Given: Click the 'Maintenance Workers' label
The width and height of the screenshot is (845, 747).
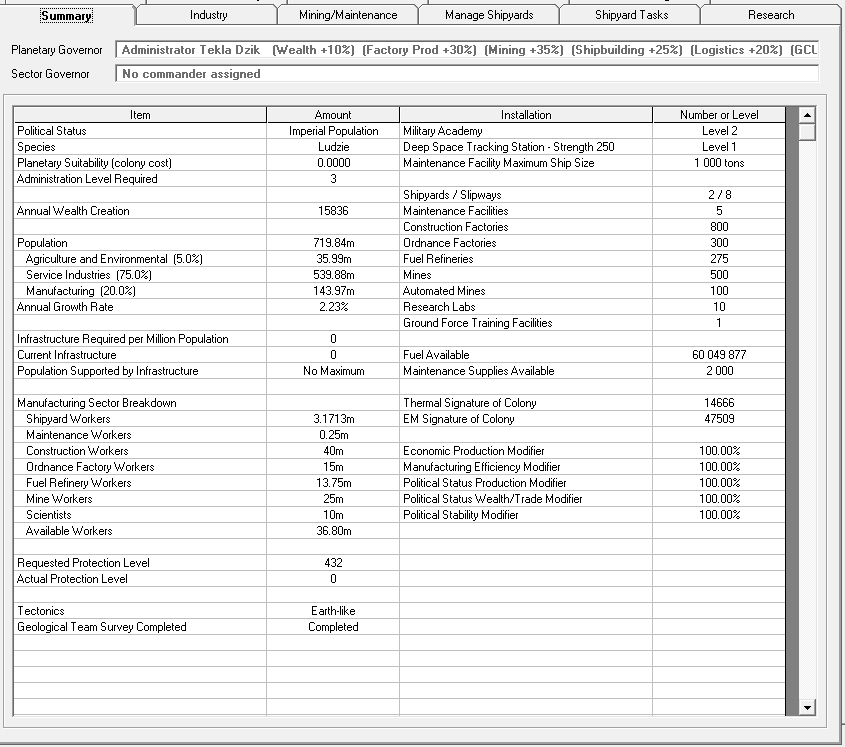Looking at the screenshot, I should (x=79, y=435).
